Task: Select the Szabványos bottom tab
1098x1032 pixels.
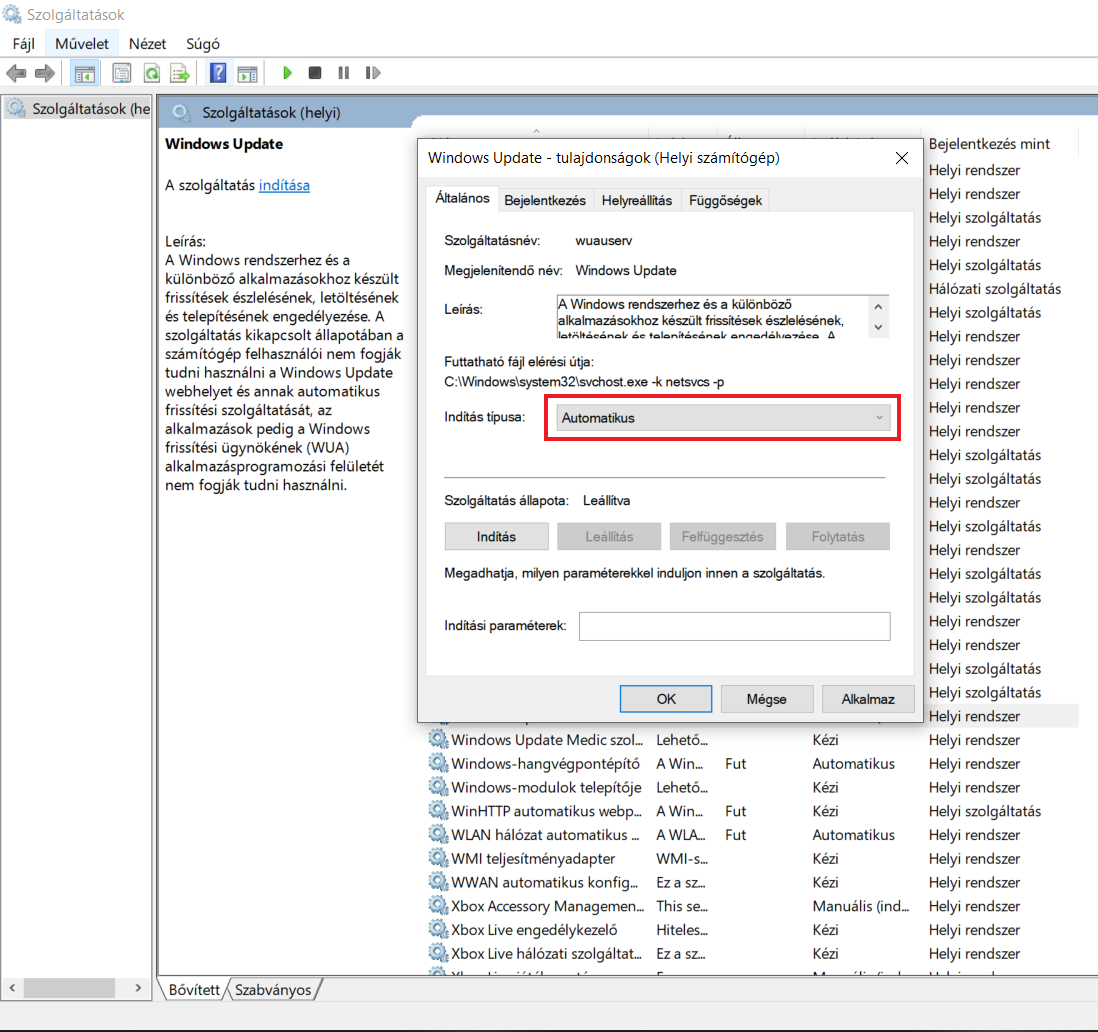Action: pos(272,989)
